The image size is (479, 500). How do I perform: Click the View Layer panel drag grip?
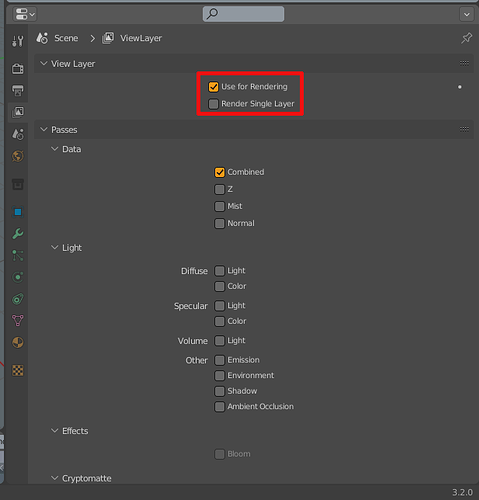coord(464,63)
